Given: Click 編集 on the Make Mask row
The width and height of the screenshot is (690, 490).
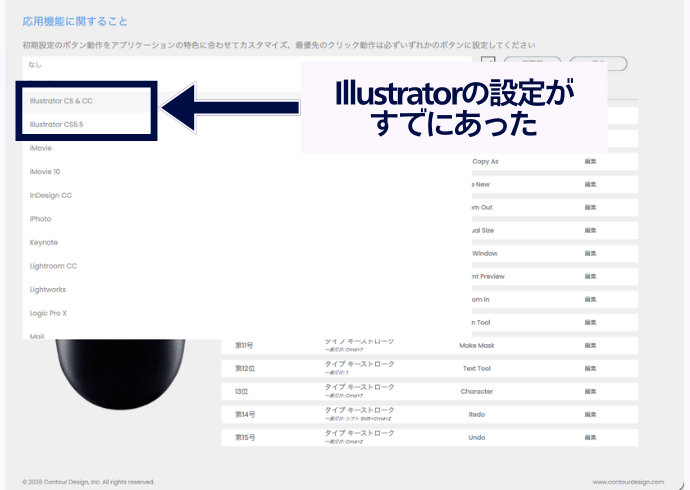Looking at the screenshot, I should click(591, 345).
